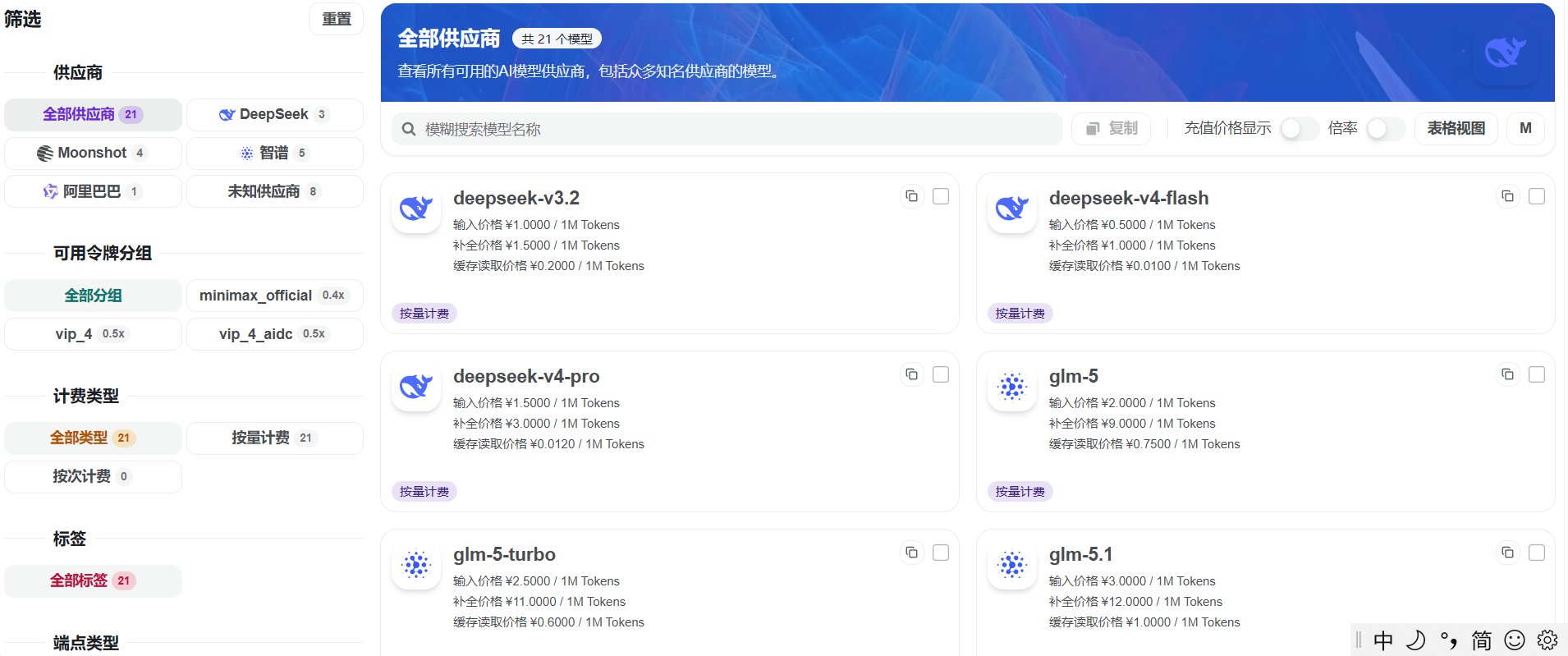Select the minimax_official token group
Screen dimensions: 1568x656
click(274, 296)
